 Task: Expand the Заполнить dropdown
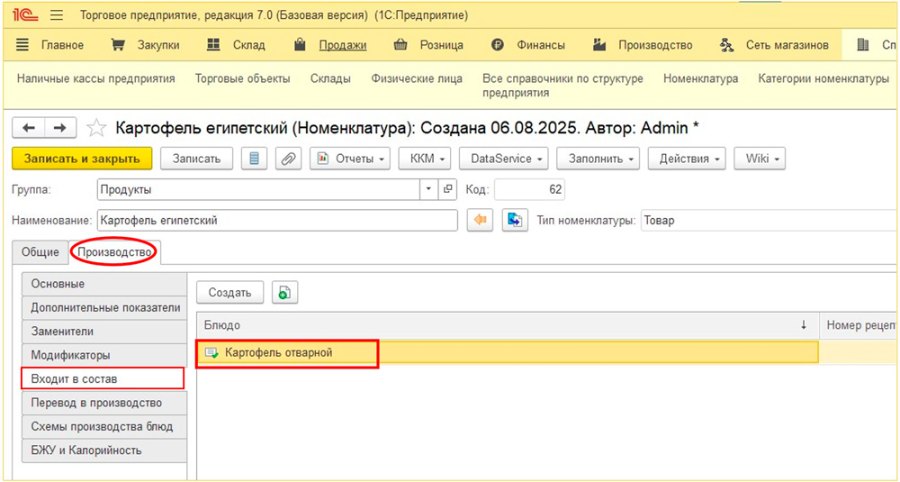pos(598,159)
